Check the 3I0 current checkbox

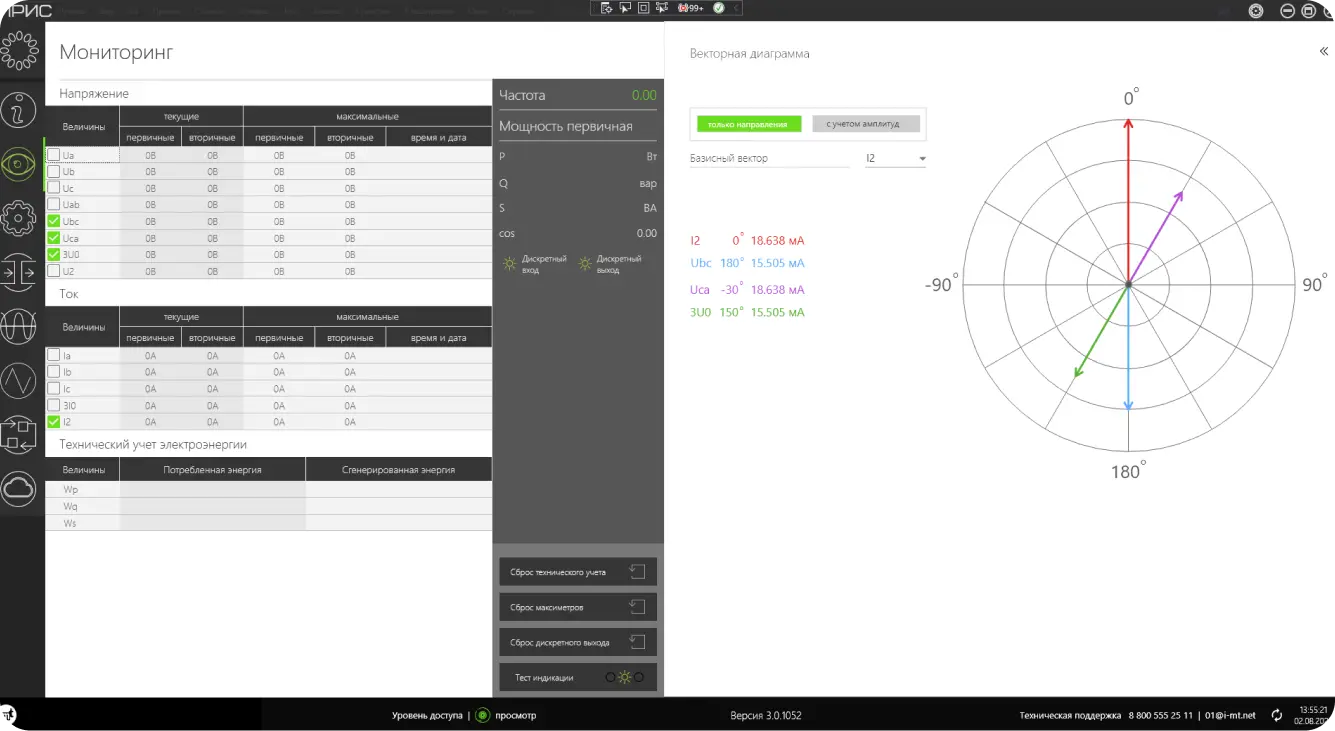[x=54, y=405]
